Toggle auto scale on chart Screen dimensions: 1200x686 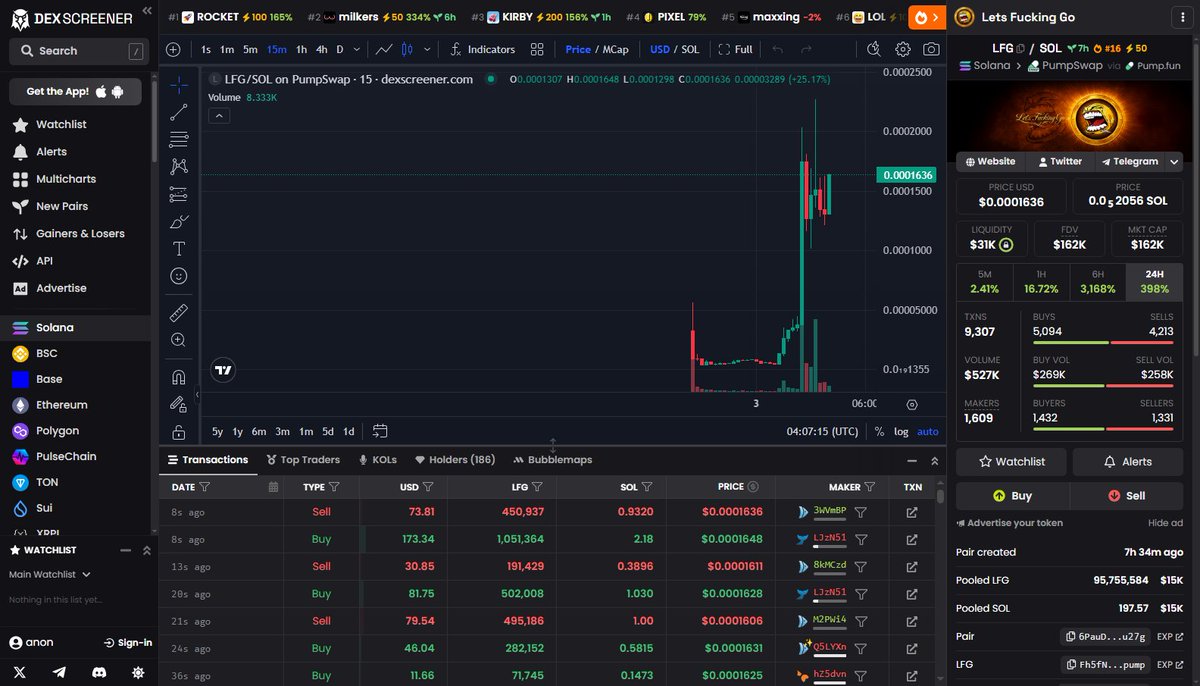click(928, 432)
